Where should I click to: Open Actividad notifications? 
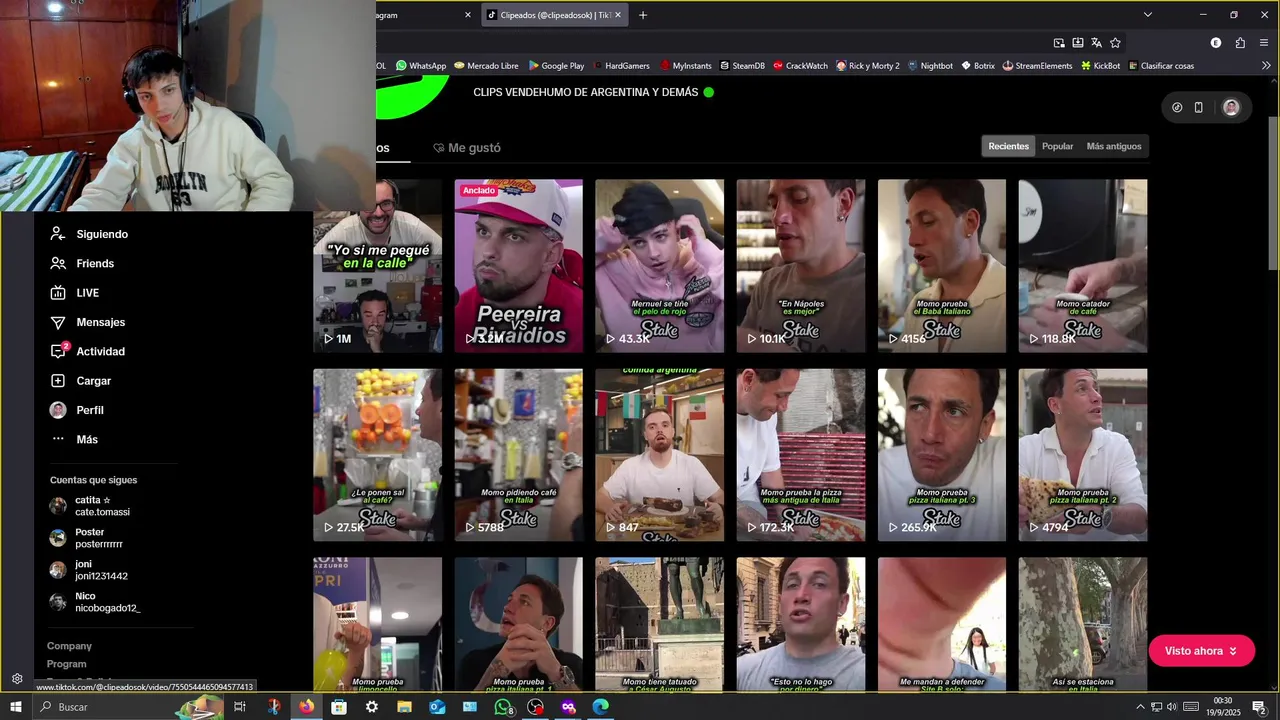87,351
